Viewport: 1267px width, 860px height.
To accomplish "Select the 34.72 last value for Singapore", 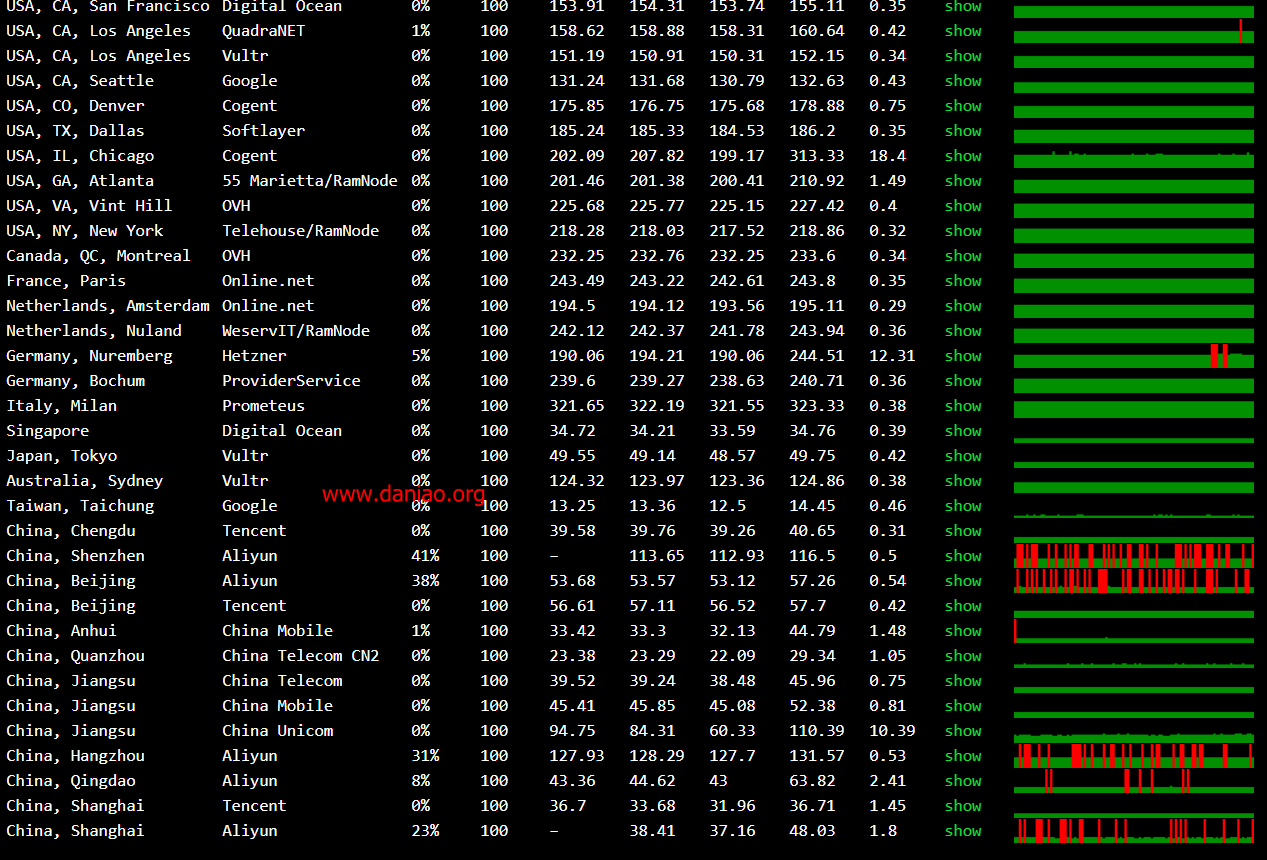I will [572, 431].
